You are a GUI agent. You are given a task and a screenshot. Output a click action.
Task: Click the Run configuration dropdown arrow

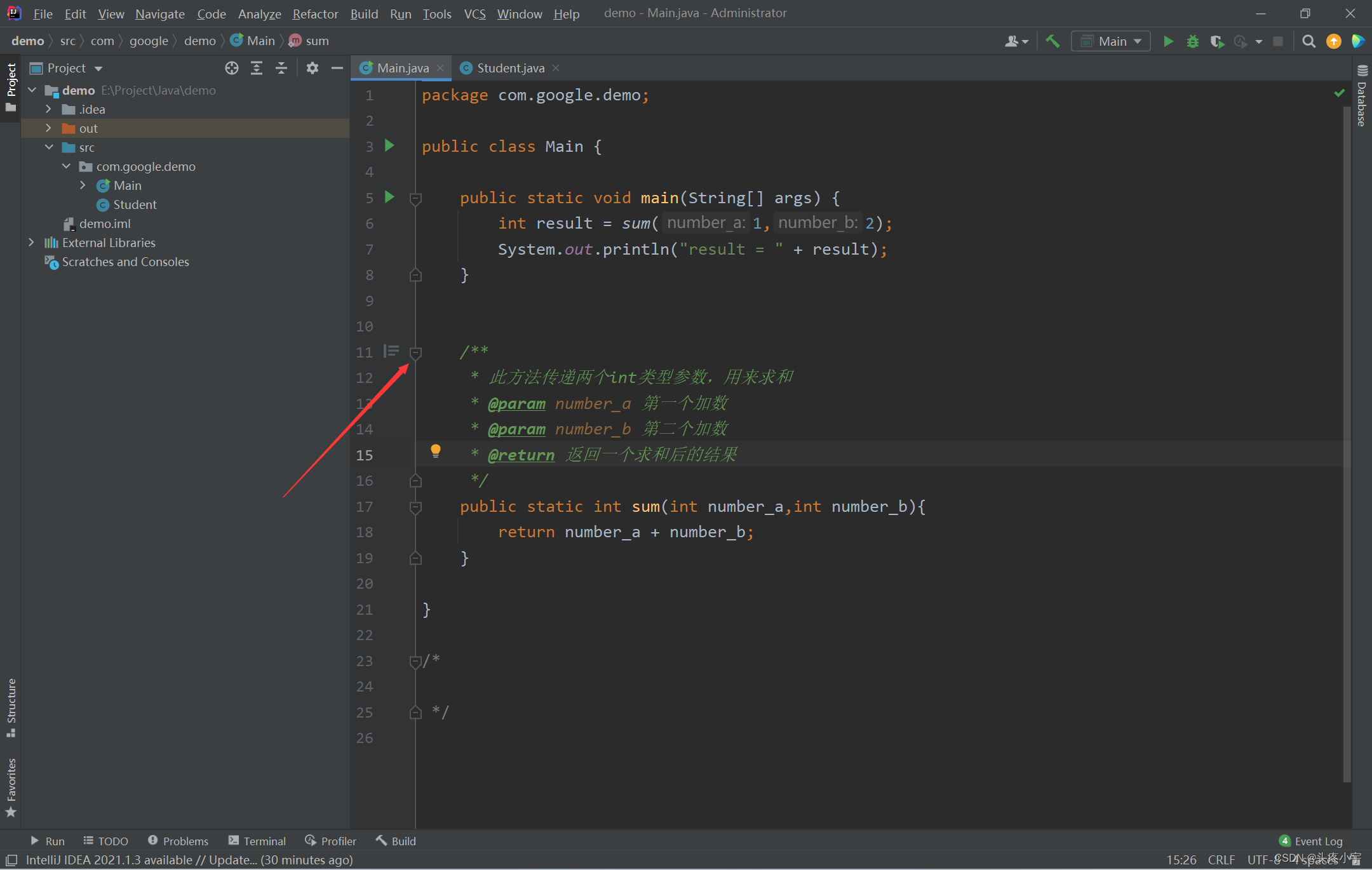(x=1138, y=40)
